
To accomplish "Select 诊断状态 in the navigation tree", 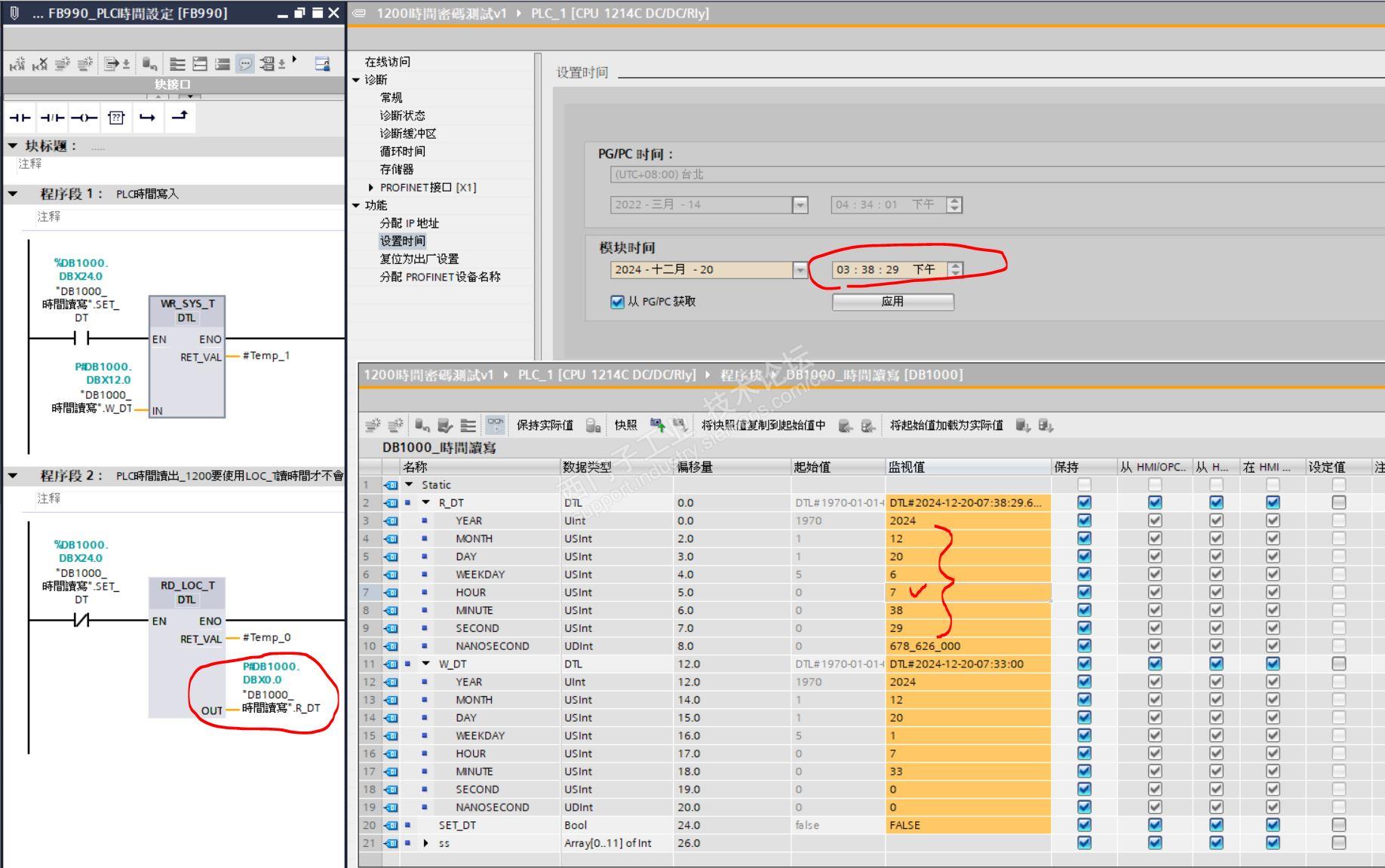I will click(x=403, y=115).
